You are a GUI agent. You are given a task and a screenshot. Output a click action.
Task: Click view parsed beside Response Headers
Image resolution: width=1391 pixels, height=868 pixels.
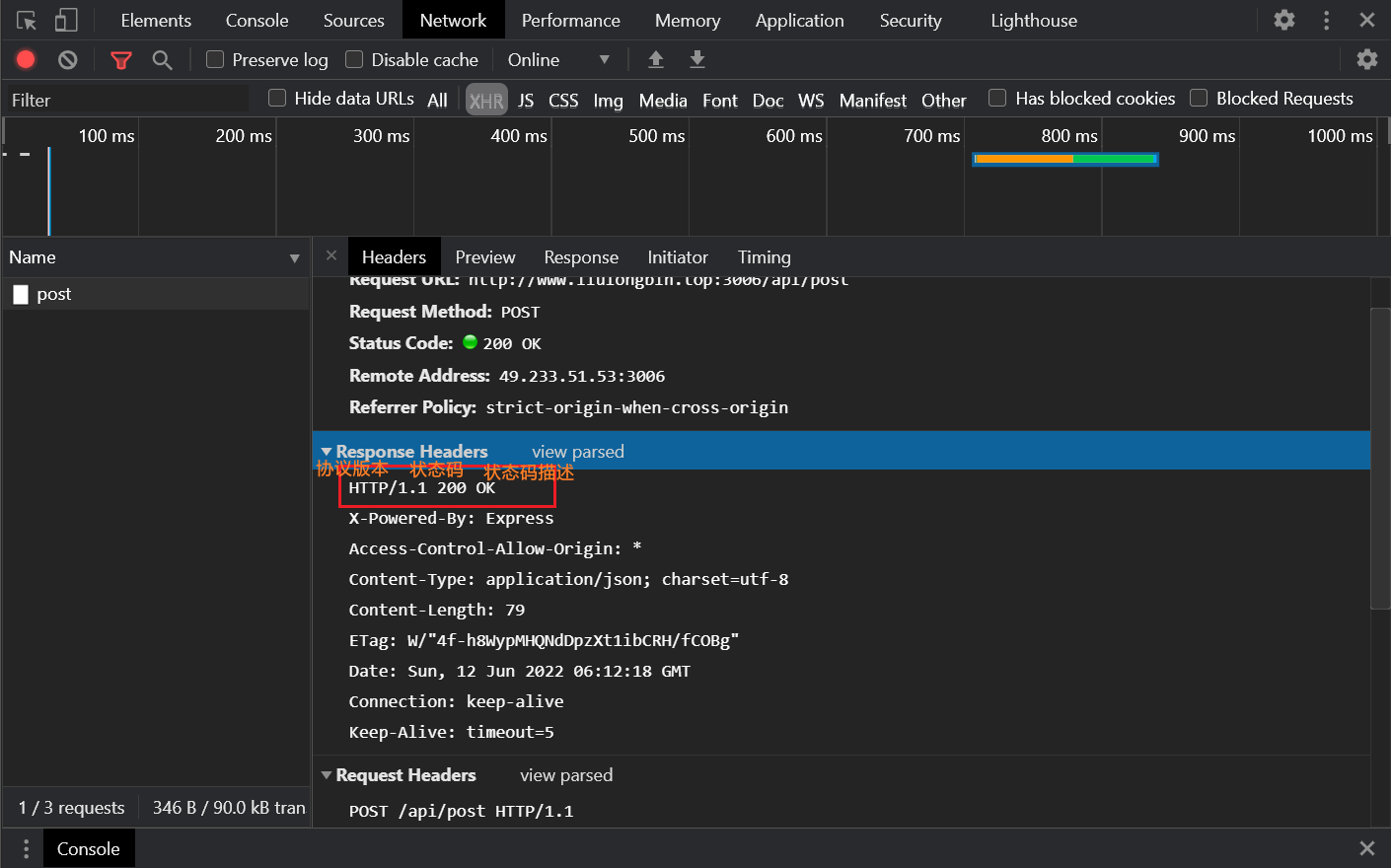pyautogui.click(x=577, y=452)
